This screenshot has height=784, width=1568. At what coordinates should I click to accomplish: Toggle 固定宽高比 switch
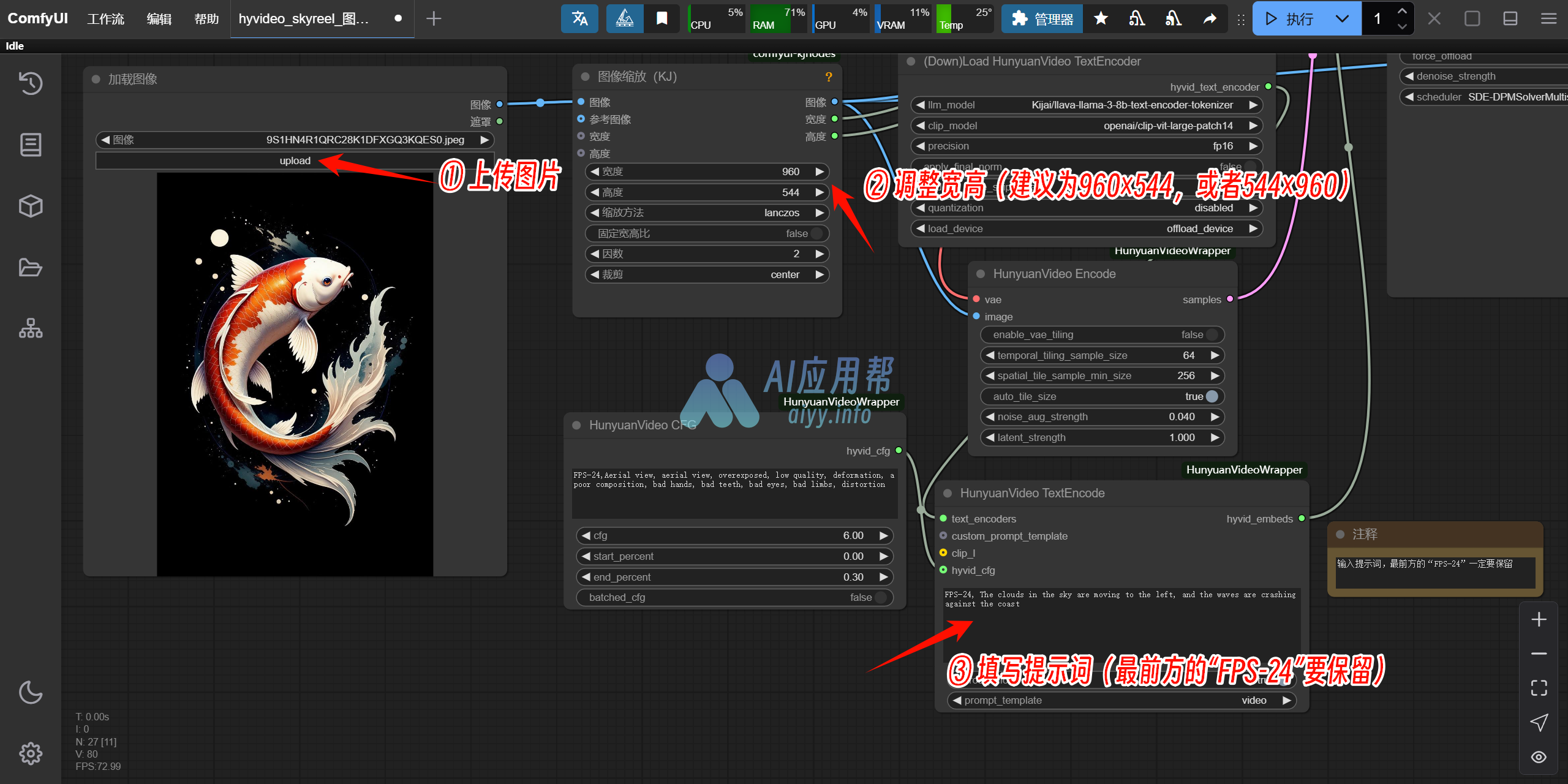pos(707,233)
